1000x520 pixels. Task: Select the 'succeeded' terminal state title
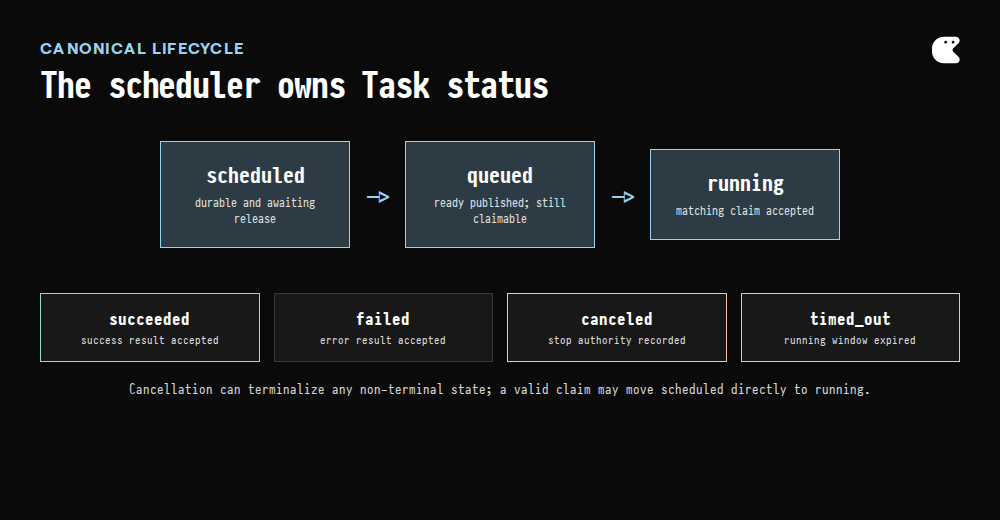tap(150, 319)
